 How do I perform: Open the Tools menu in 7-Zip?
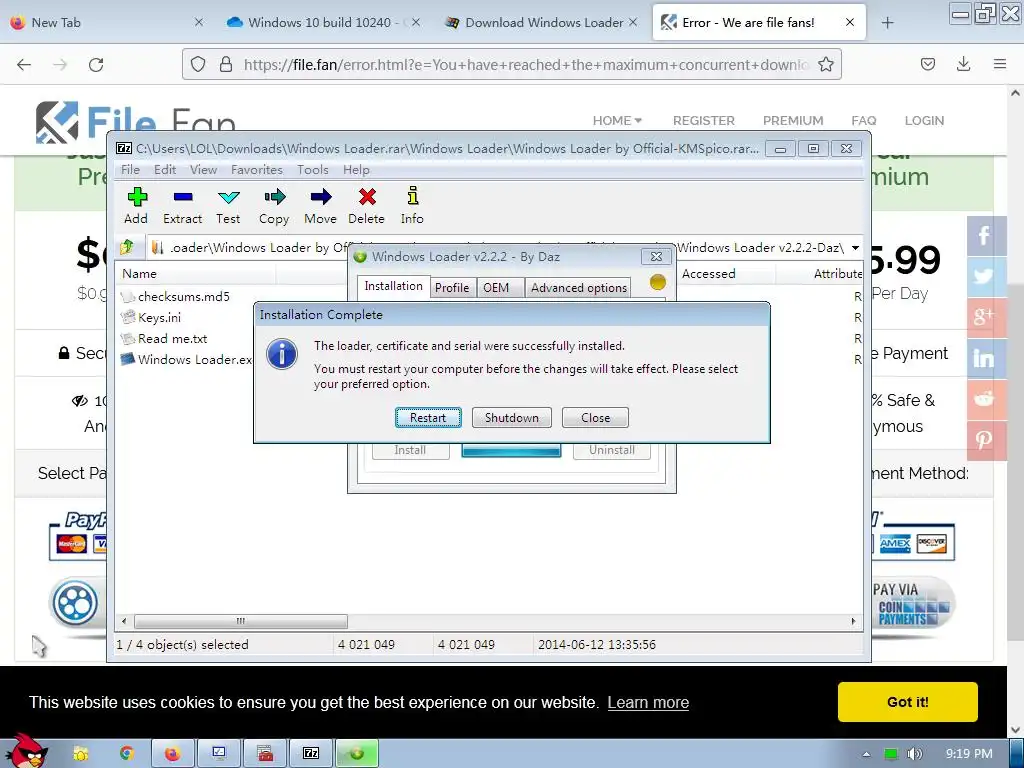coord(313,170)
